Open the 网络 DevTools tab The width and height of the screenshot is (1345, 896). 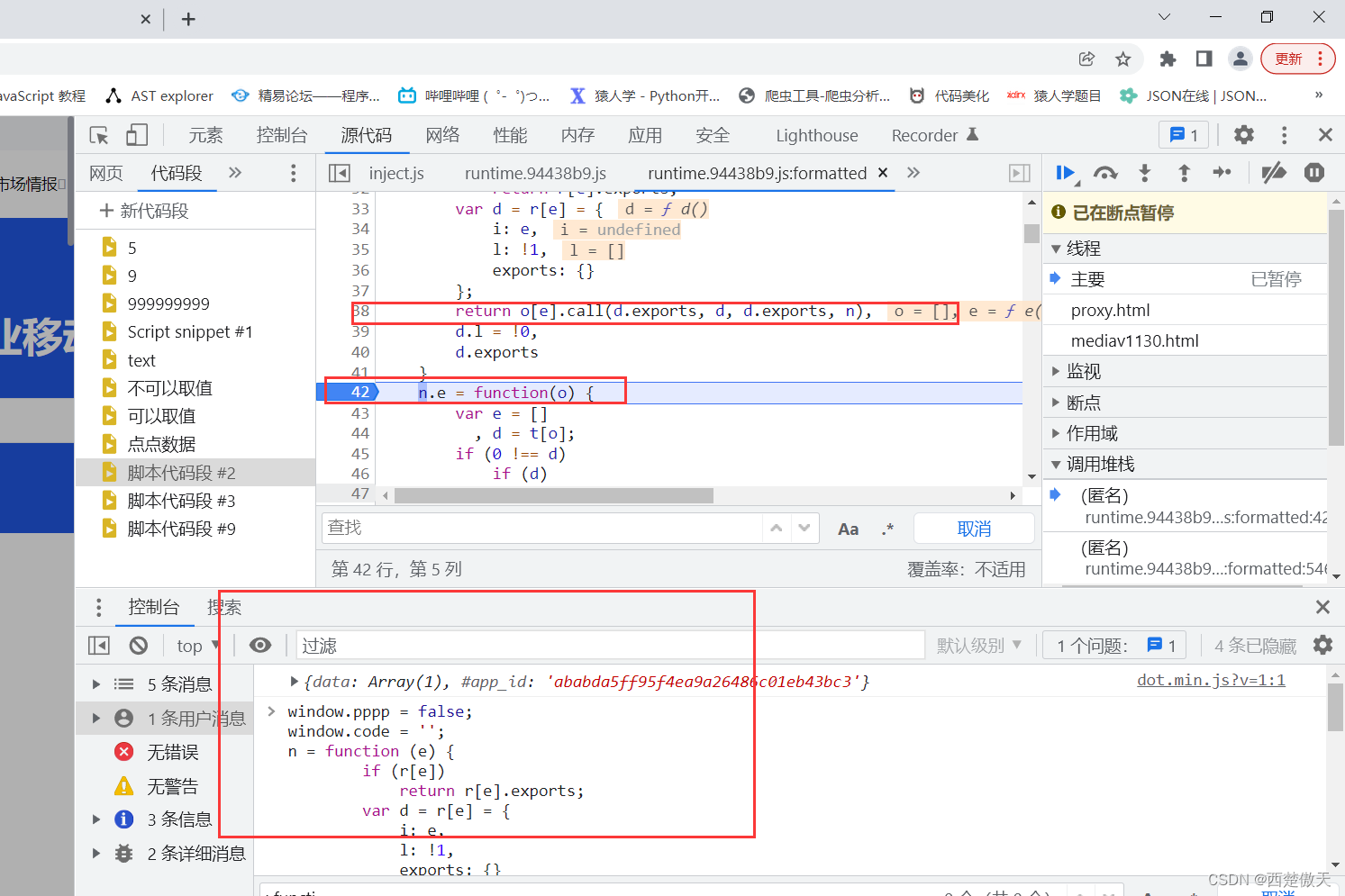click(x=442, y=135)
